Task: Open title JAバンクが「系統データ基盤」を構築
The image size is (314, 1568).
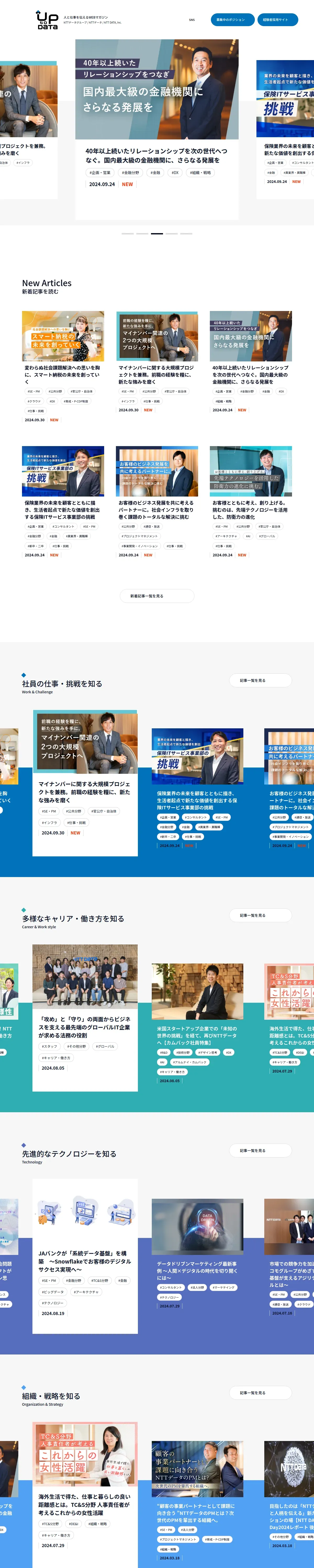Action: tap(85, 1262)
